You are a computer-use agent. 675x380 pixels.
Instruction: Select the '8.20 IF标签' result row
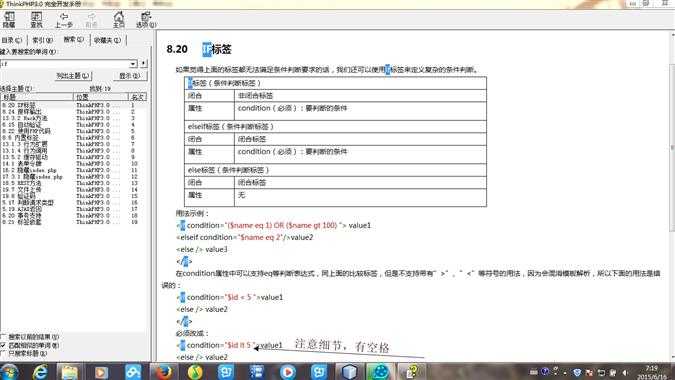coord(74,105)
